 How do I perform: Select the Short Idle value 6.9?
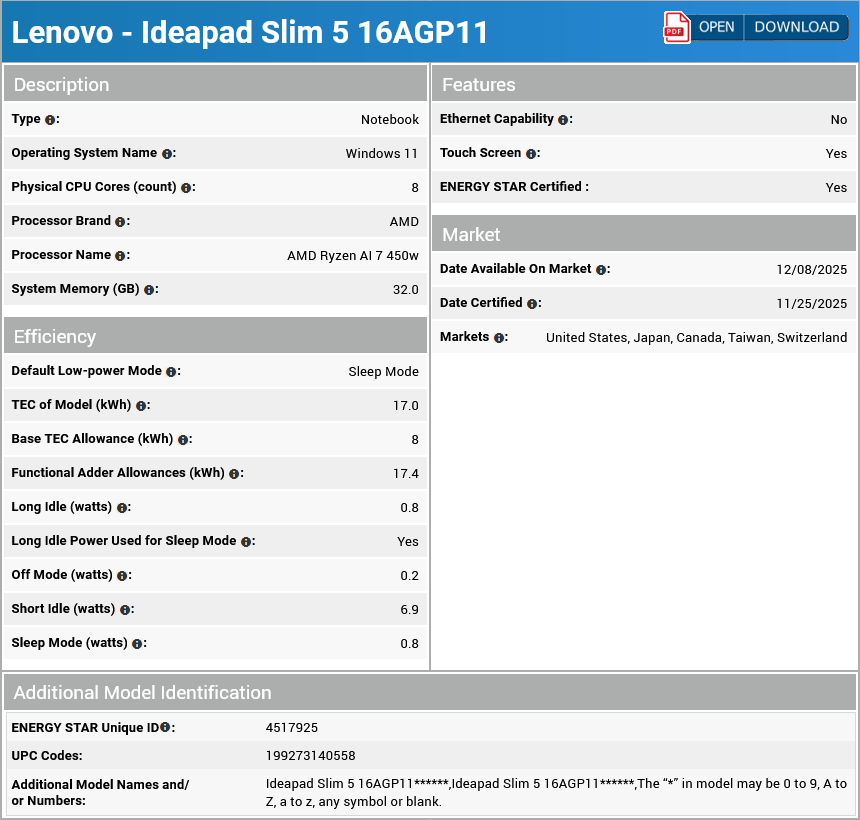click(410, 610)
